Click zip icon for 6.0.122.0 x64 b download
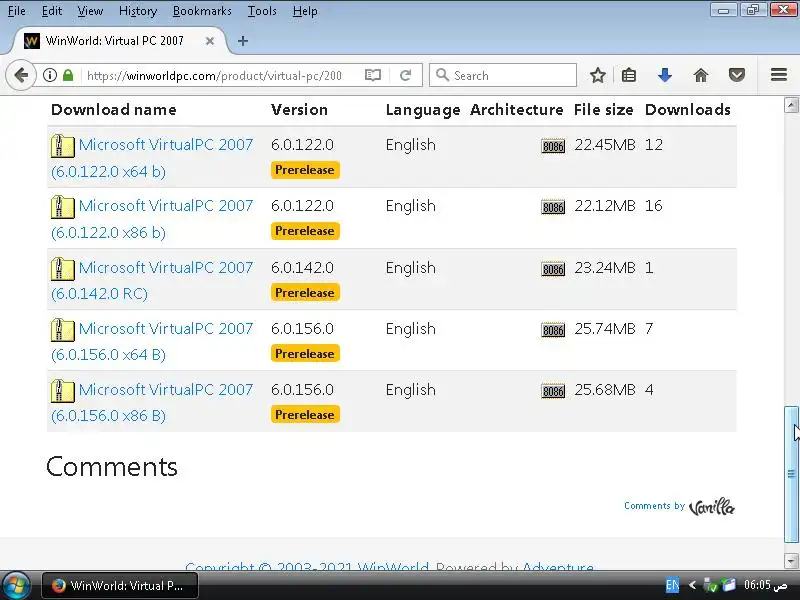Image resolution: width=800 pixels, height=600 pixels. pos(63,146)
